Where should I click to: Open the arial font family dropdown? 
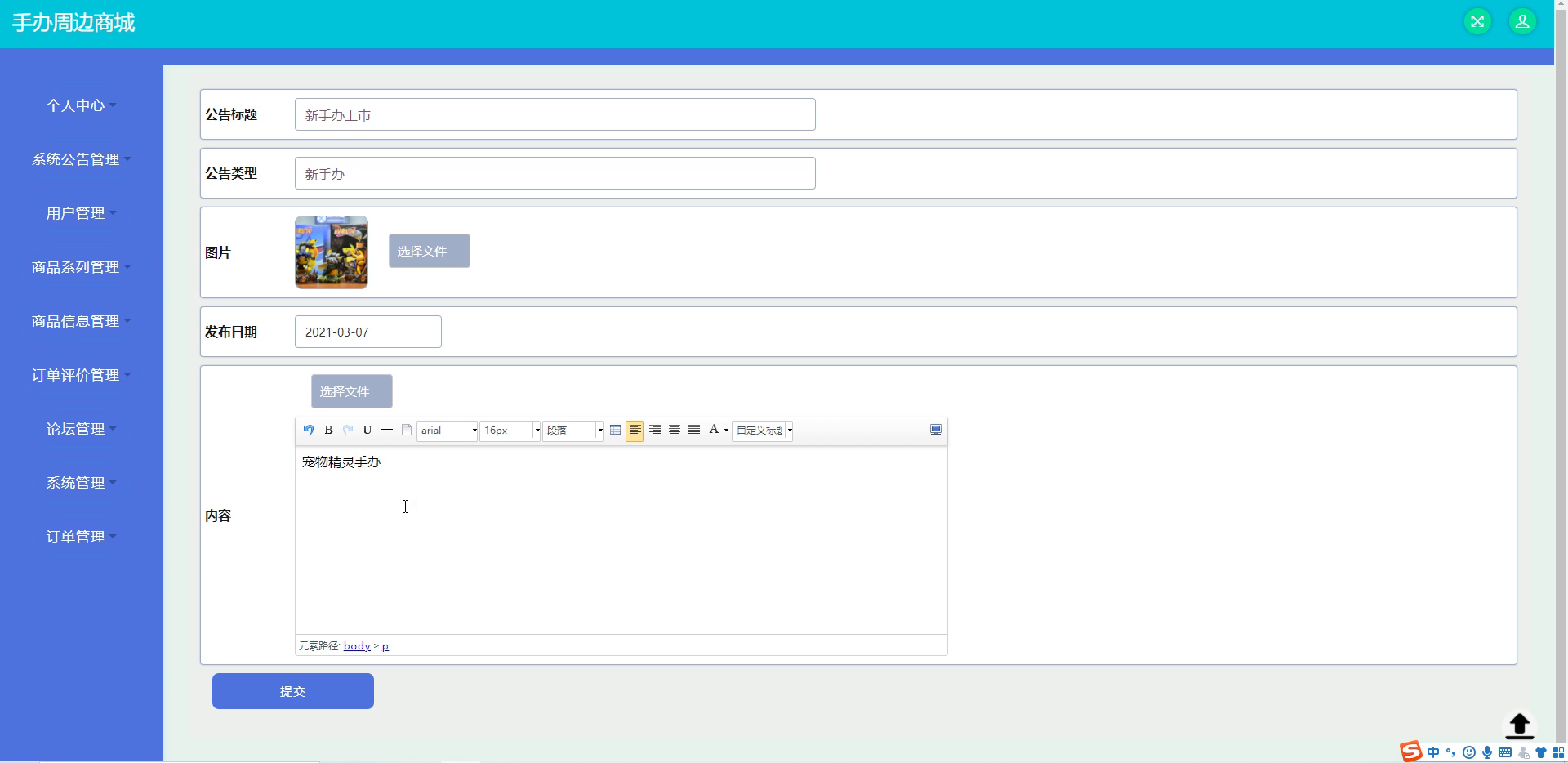(448, 431)
